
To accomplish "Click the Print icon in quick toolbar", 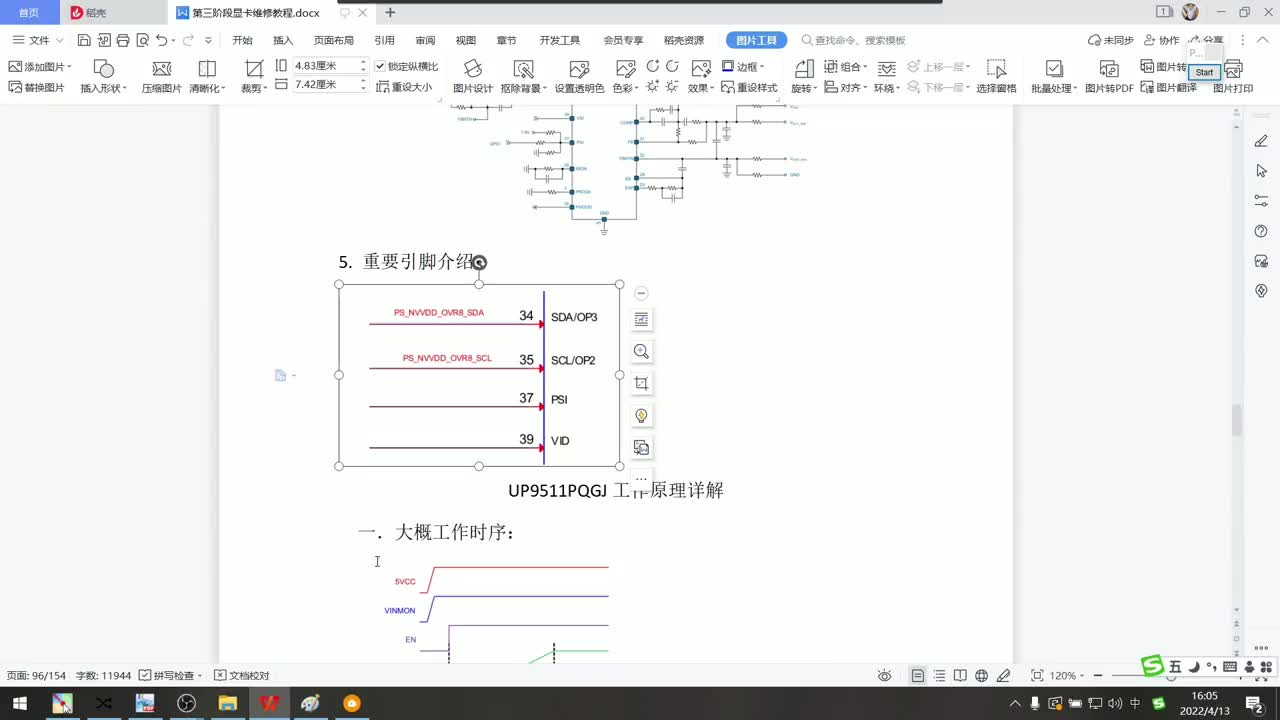I will (123, 40).
